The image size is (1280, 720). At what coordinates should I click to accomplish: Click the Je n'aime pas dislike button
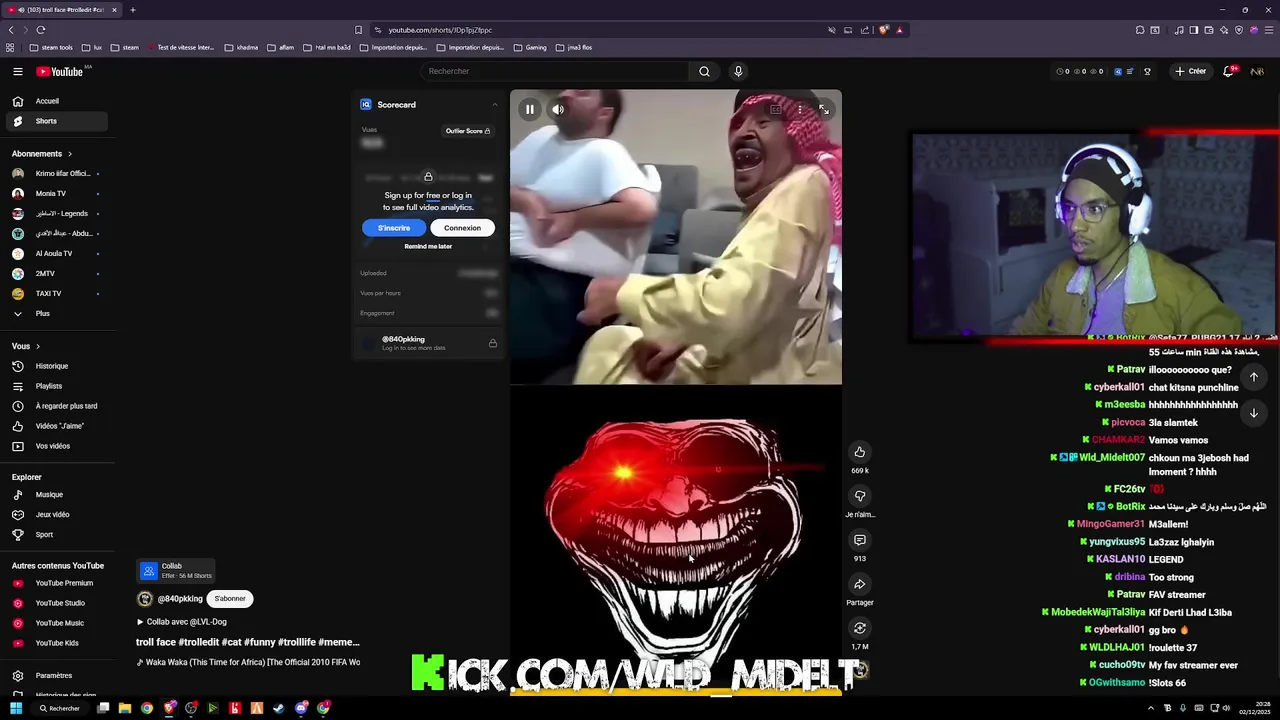point(859,496)
